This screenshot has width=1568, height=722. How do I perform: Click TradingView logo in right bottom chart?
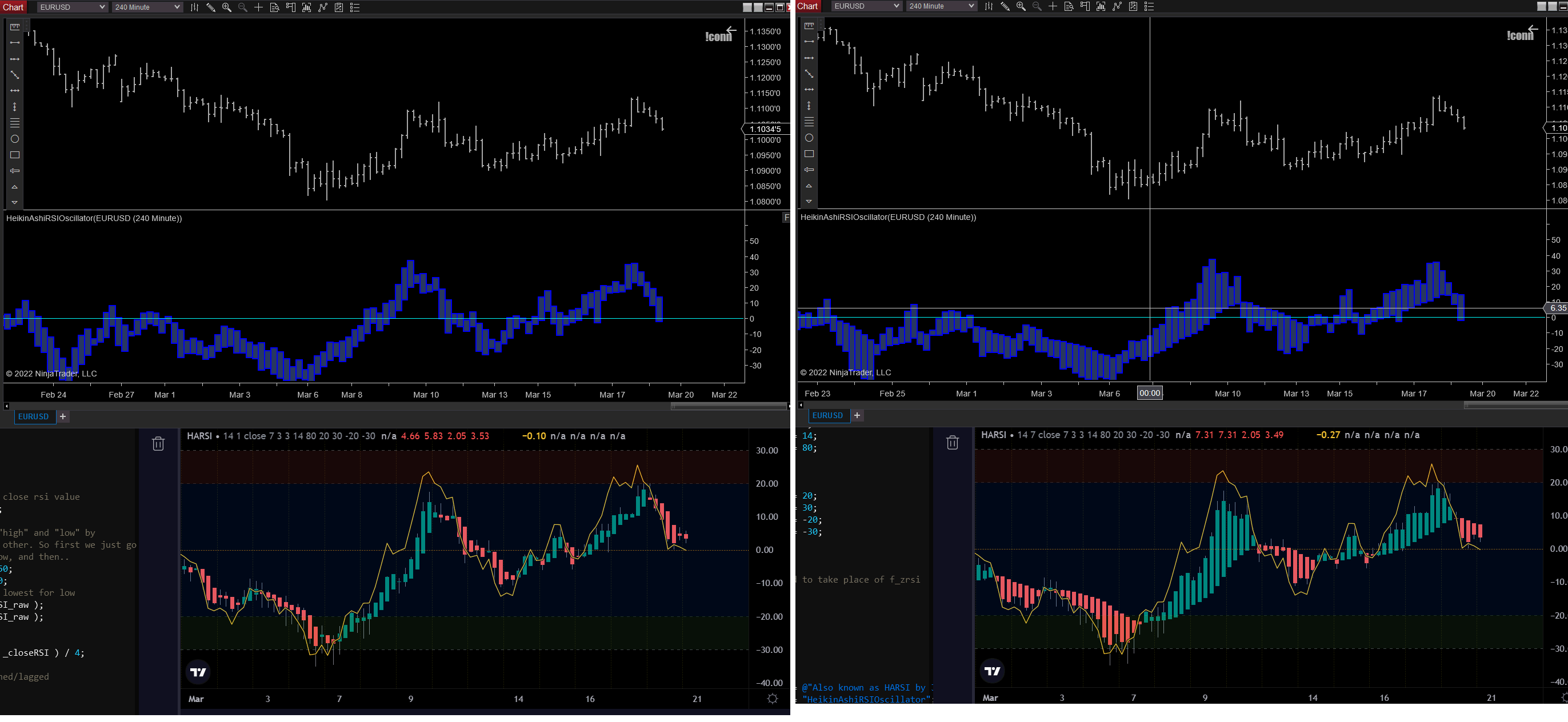click(992, 671)
